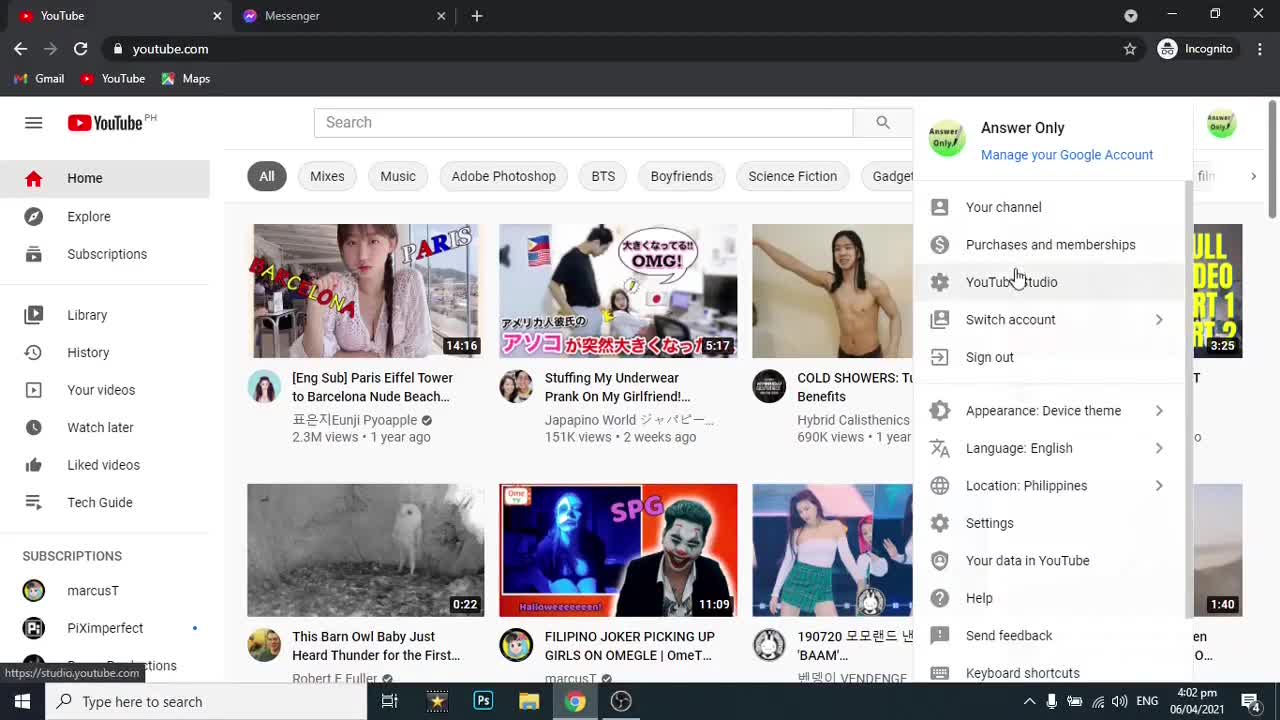1280x720 pixels.
Task: Select Send feedback in the menu
Action: point(1049,635)
